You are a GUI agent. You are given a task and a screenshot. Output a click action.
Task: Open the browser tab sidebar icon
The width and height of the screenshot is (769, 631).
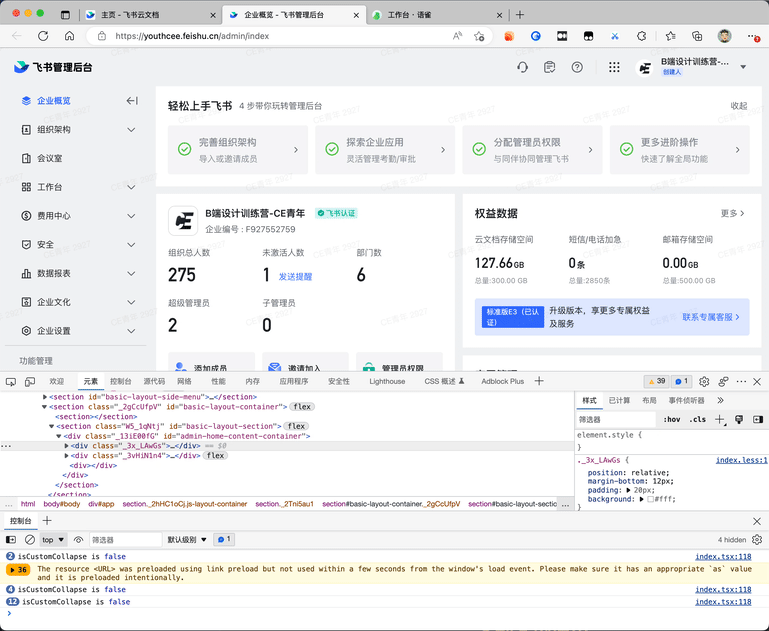(65, 15)
